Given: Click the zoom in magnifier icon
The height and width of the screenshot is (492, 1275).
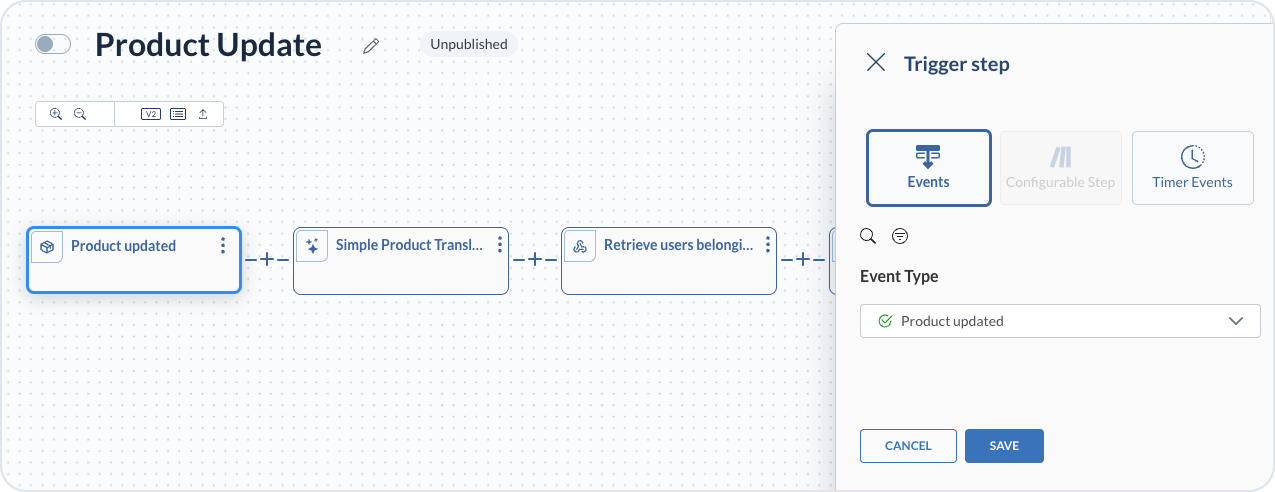Looking at the screenshot, I should [x=56, y=114].
